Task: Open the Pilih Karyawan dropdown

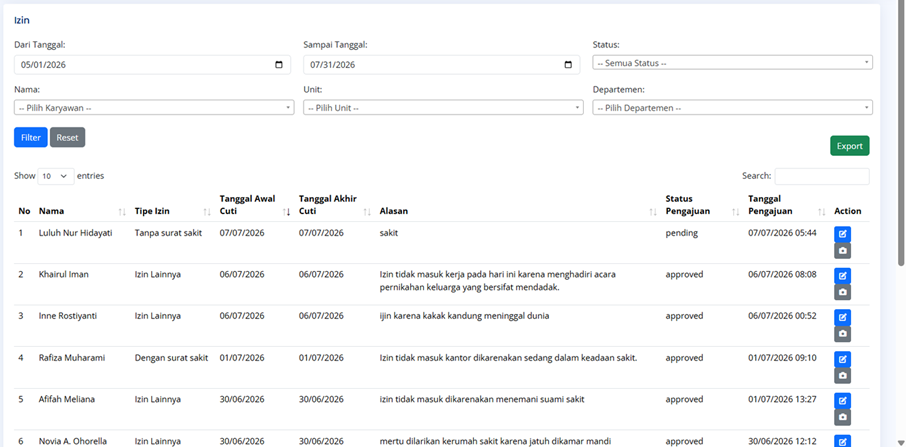Action: pos(154,107)
